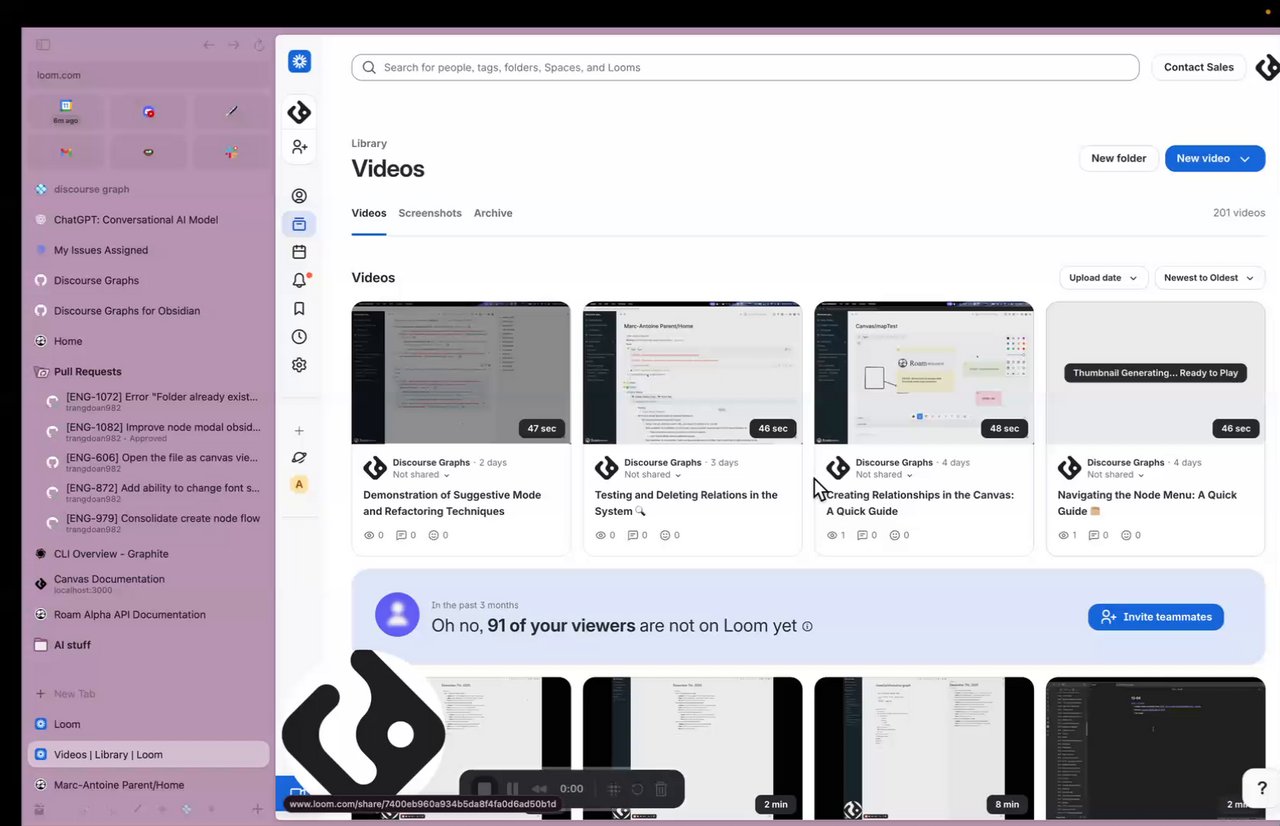This screenshot has width=1280, height=826.
Task: Open 'Navigating the Node Menu: A Quick Guide' title
Action: (1147, 503)
